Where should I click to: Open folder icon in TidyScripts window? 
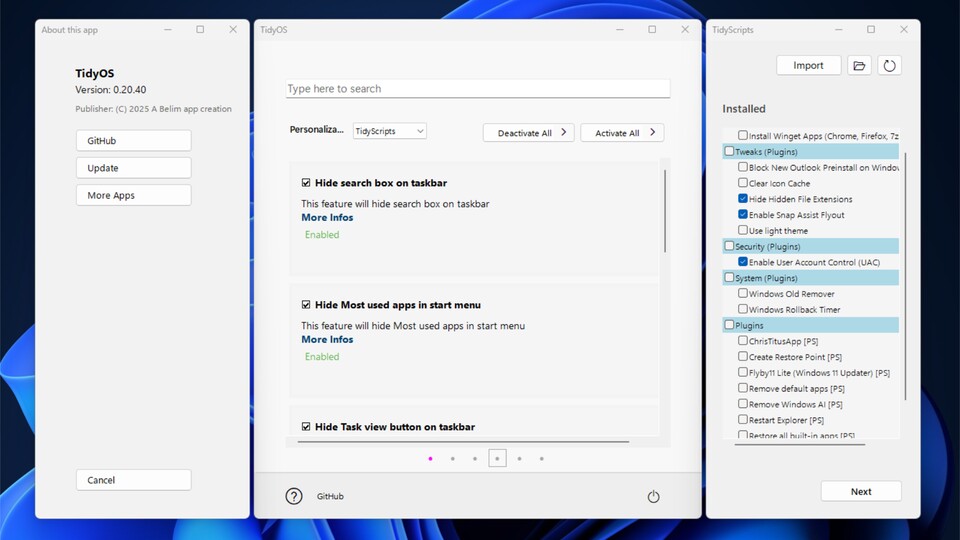859,66
